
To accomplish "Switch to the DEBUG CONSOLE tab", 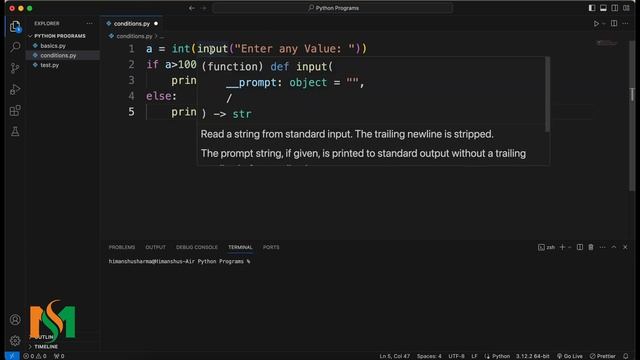I will click(197, 247).
